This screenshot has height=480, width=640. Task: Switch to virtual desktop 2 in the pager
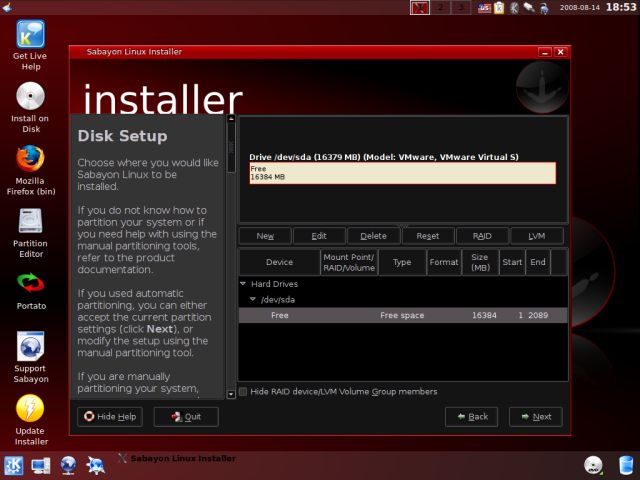coord(440,8)
